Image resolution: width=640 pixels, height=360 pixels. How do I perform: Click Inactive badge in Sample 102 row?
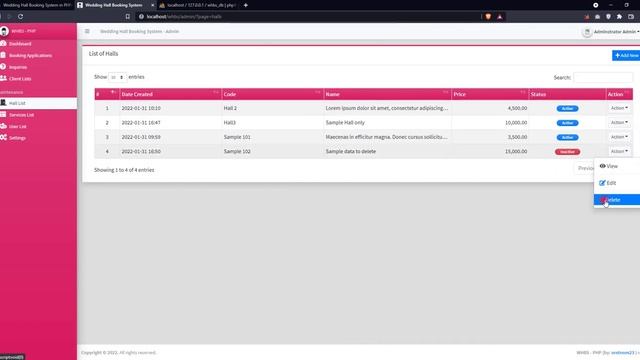coord(567,152)
